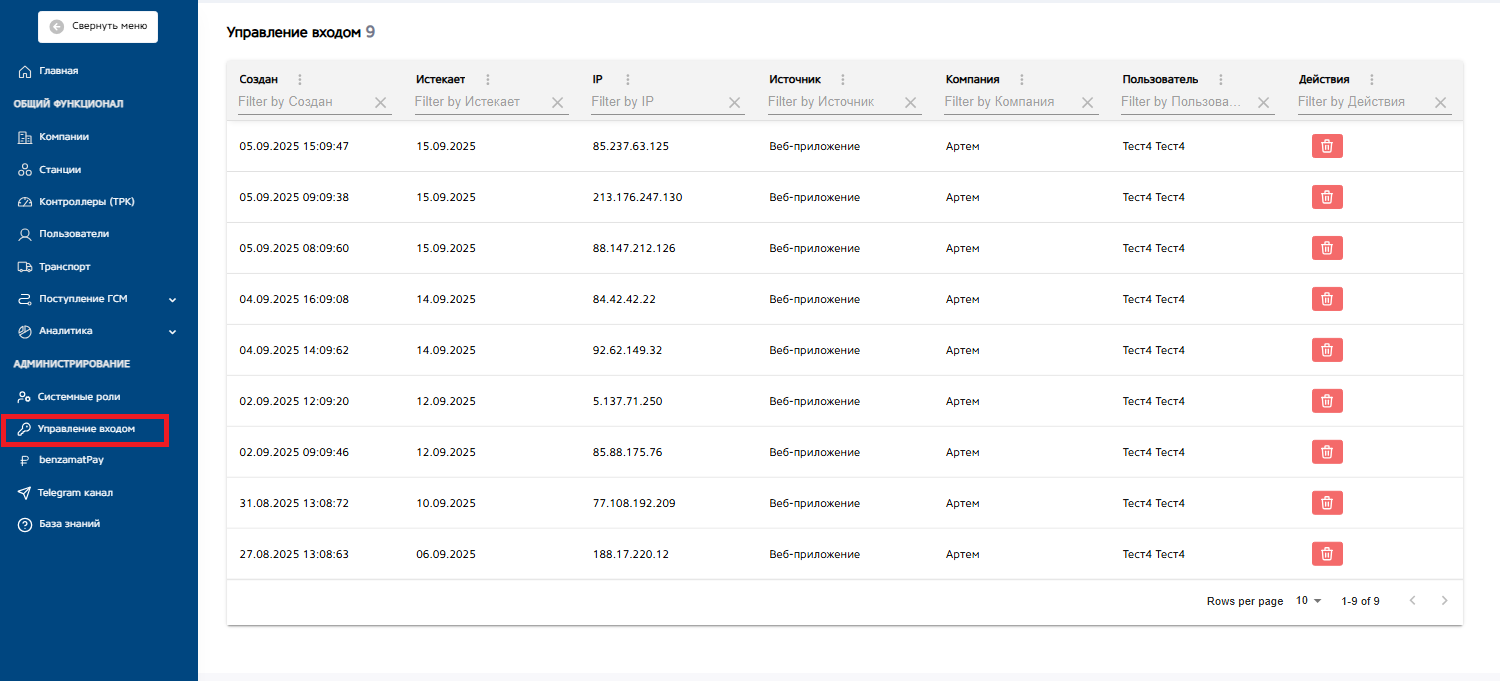Delete the session with IP 188.17.220.12

click(x=1327, y=554)
